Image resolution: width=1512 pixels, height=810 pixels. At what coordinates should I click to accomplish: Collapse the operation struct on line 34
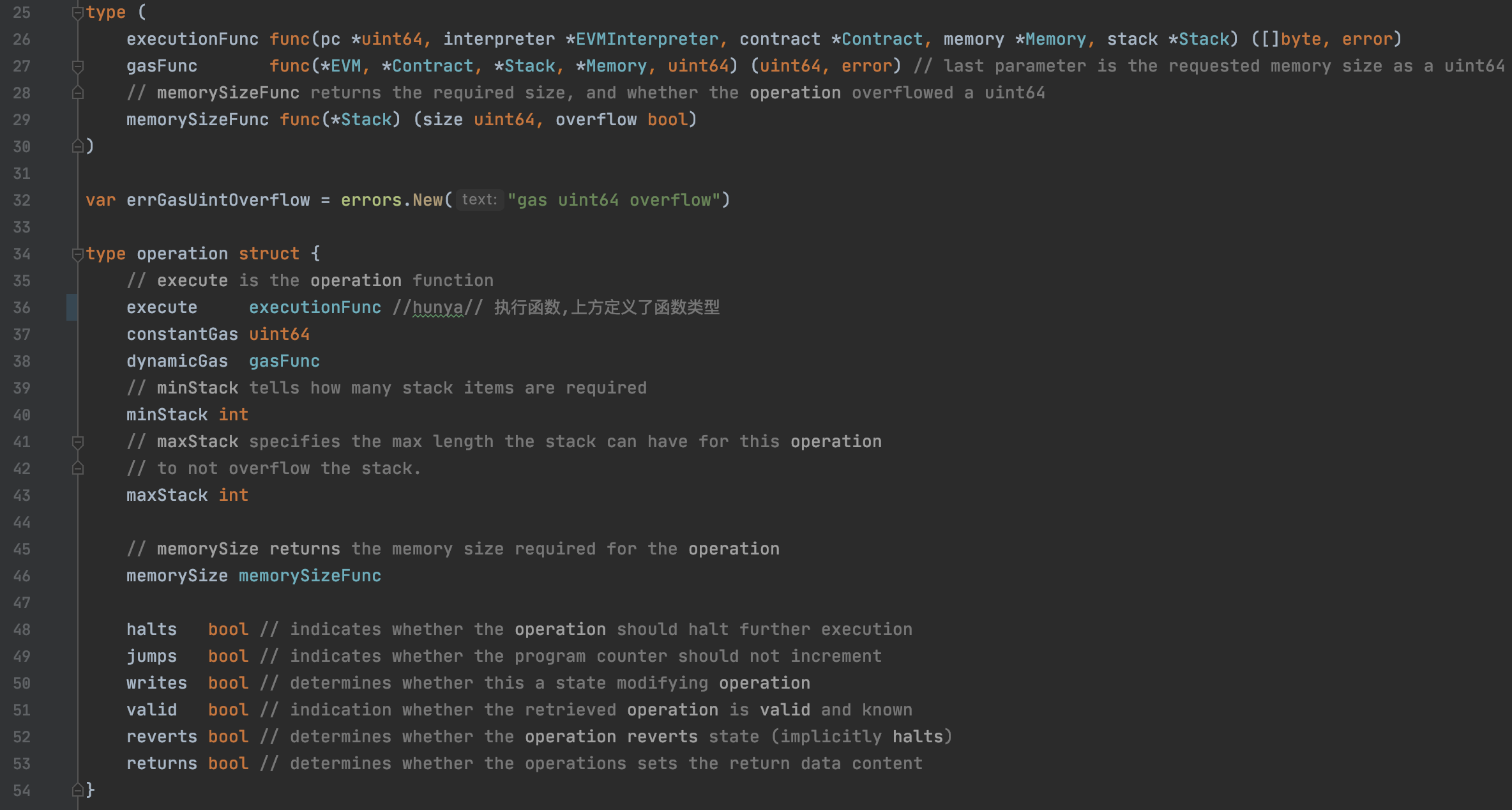tap(78, 254)
